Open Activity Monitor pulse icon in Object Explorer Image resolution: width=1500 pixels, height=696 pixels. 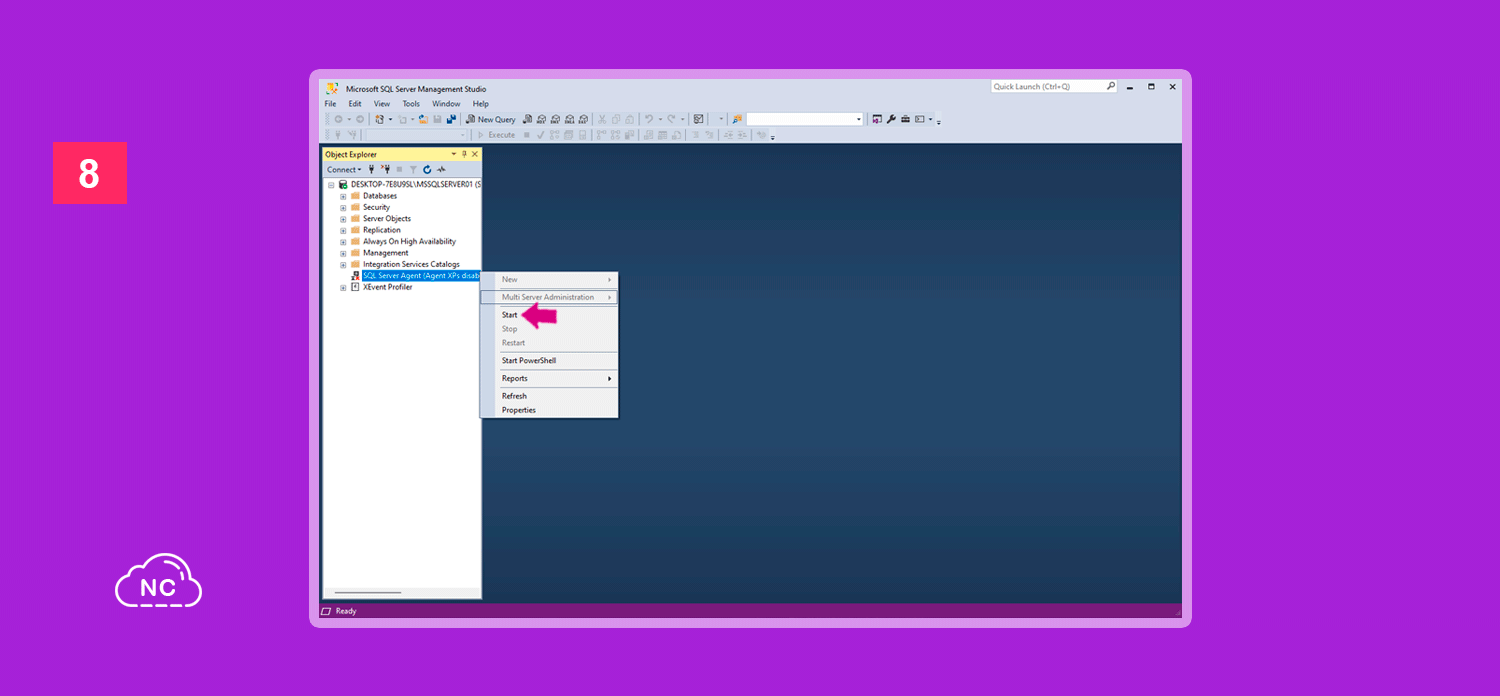441,169
